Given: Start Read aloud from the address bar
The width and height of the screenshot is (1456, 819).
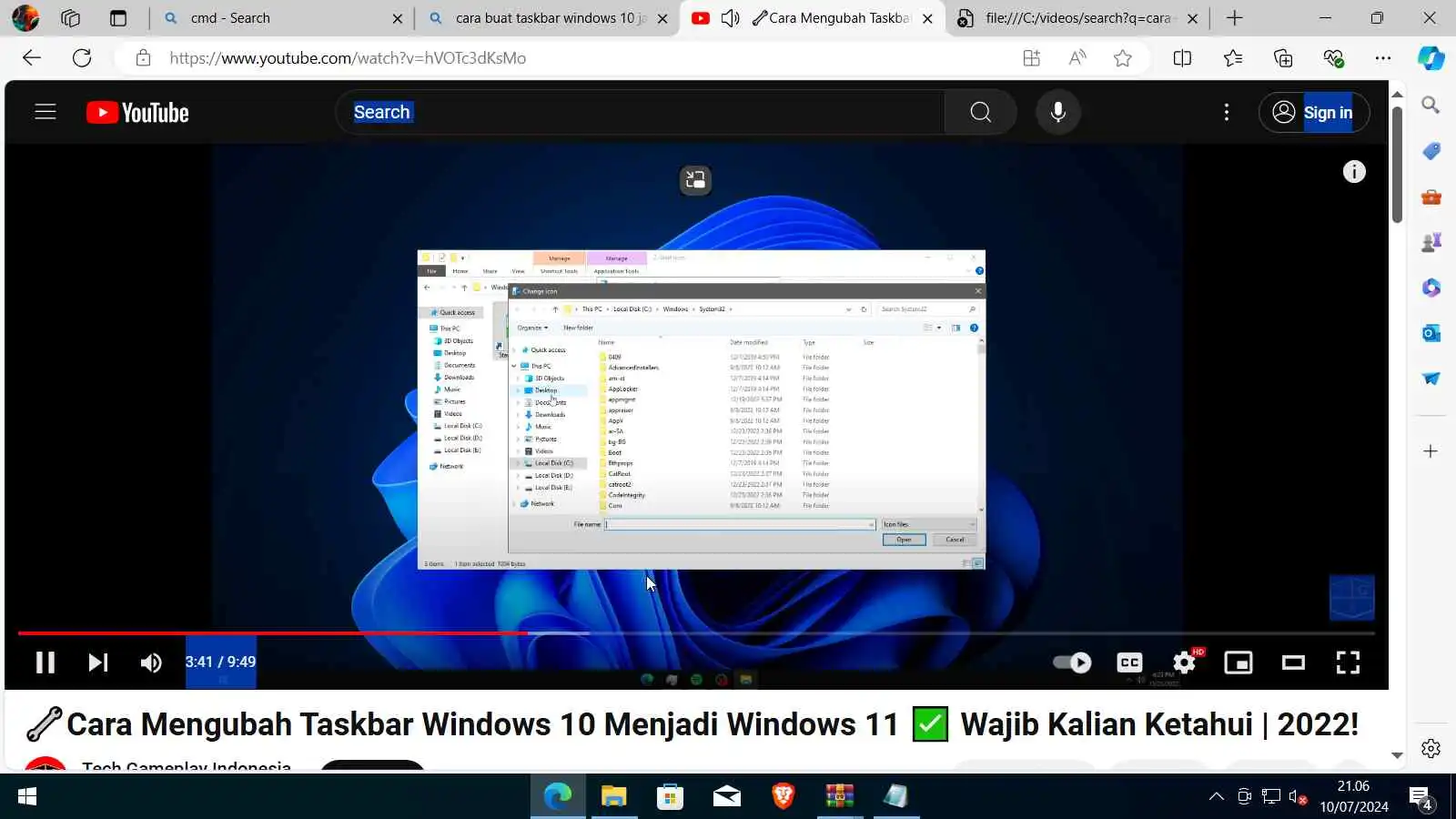Looking at the screenshot, I should [x=1077, y=58].
